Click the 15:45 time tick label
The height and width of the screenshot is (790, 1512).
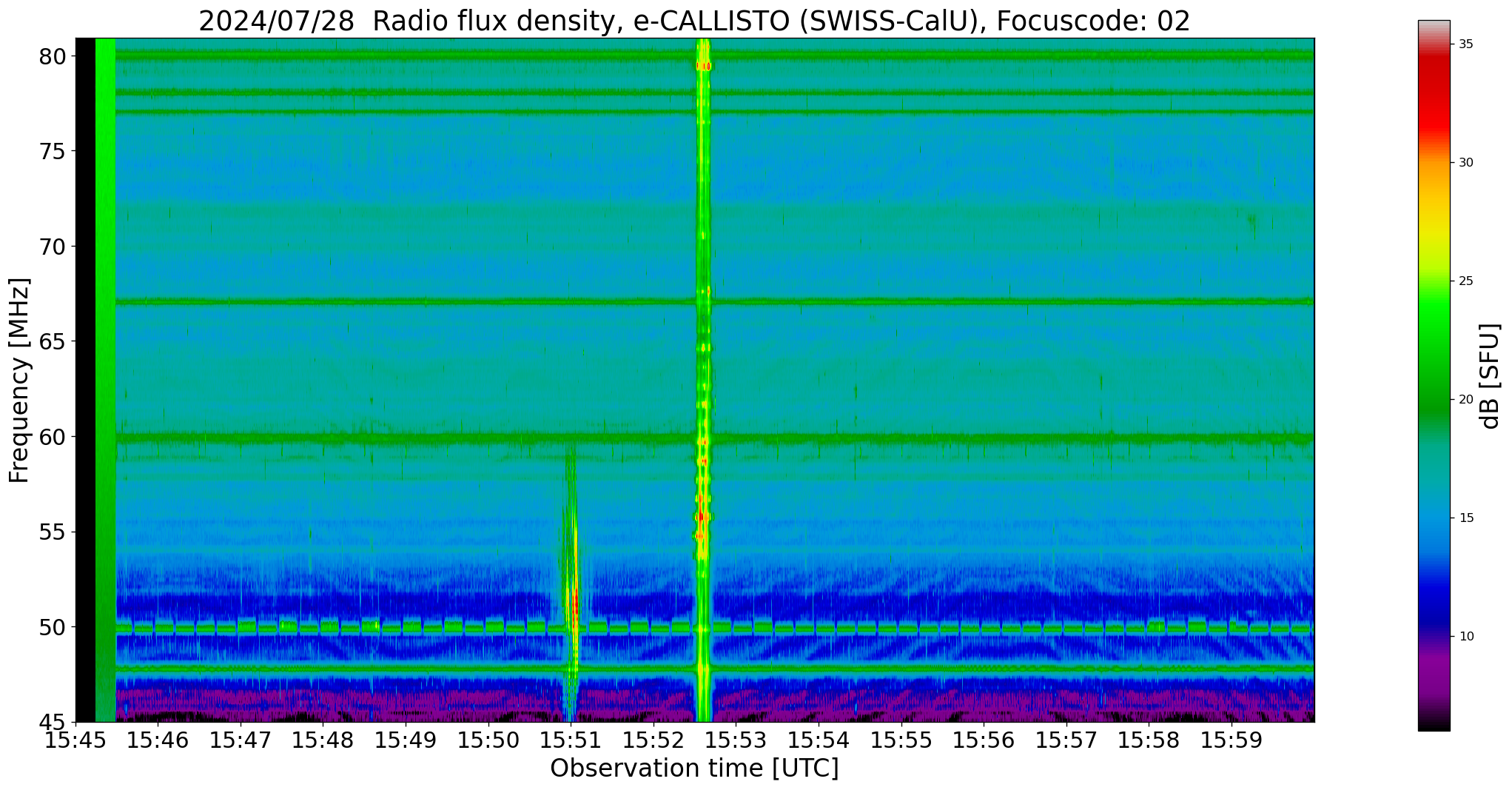click(75, 740)
